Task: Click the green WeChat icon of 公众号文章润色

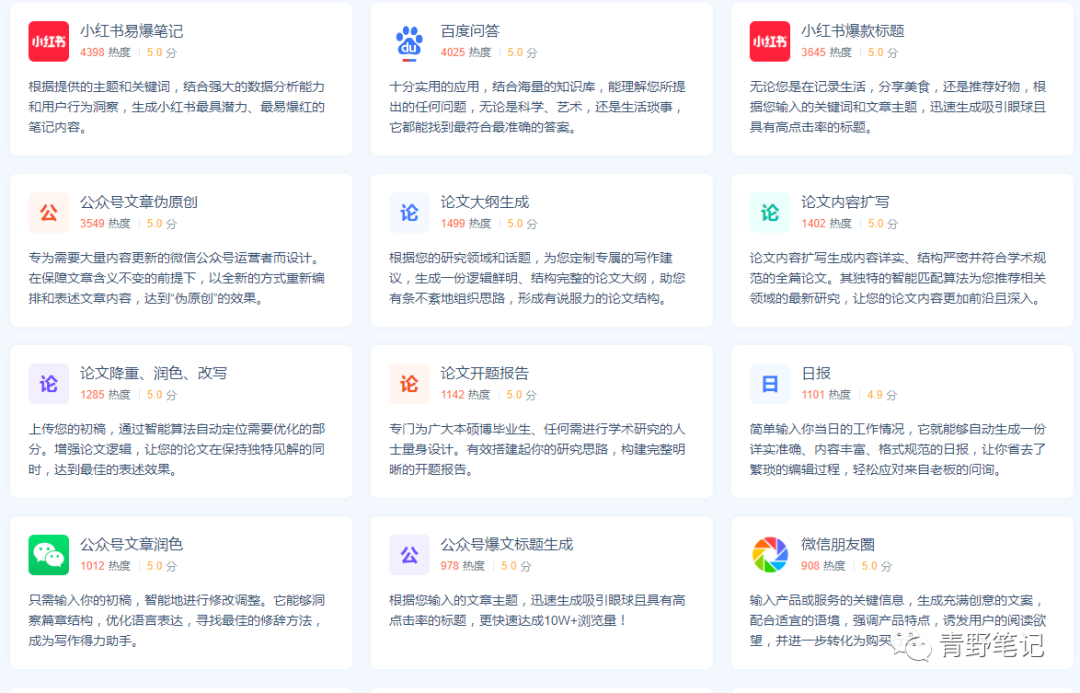Action: click(48, 555)
